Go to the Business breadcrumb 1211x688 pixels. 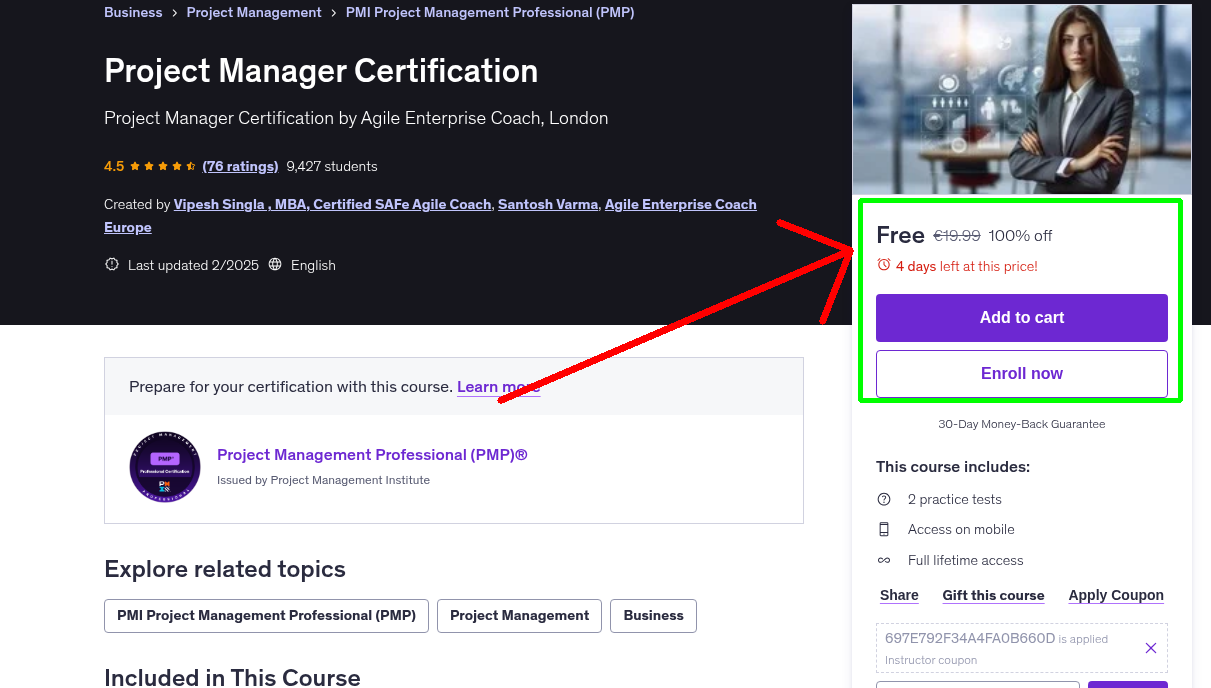[133, 13]
